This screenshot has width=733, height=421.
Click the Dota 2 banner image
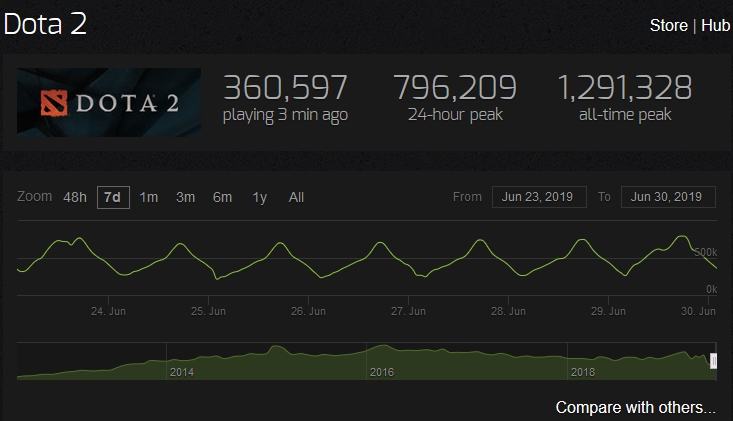coord(109,102)
